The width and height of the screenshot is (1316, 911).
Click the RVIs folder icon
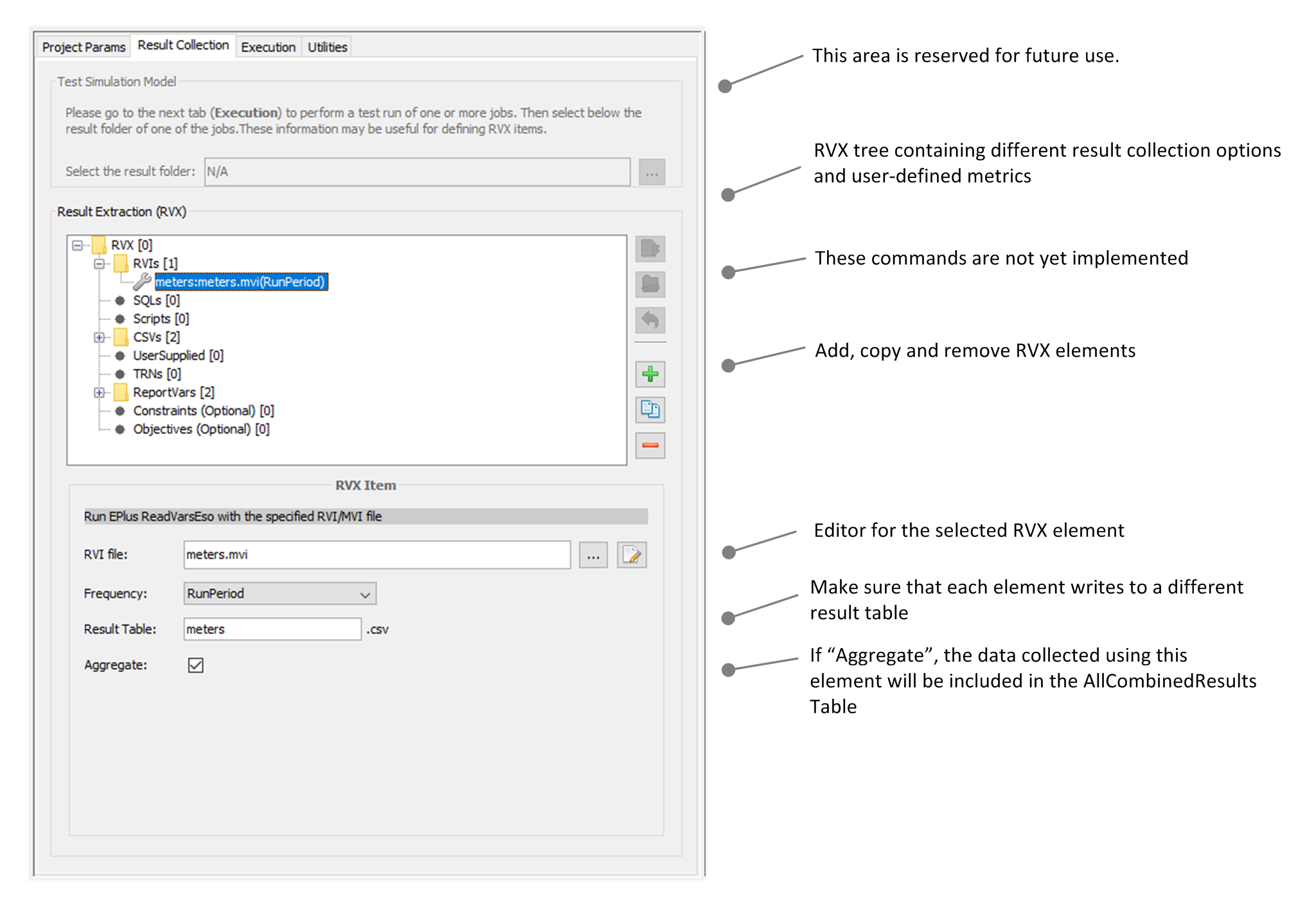click(120, 263)
